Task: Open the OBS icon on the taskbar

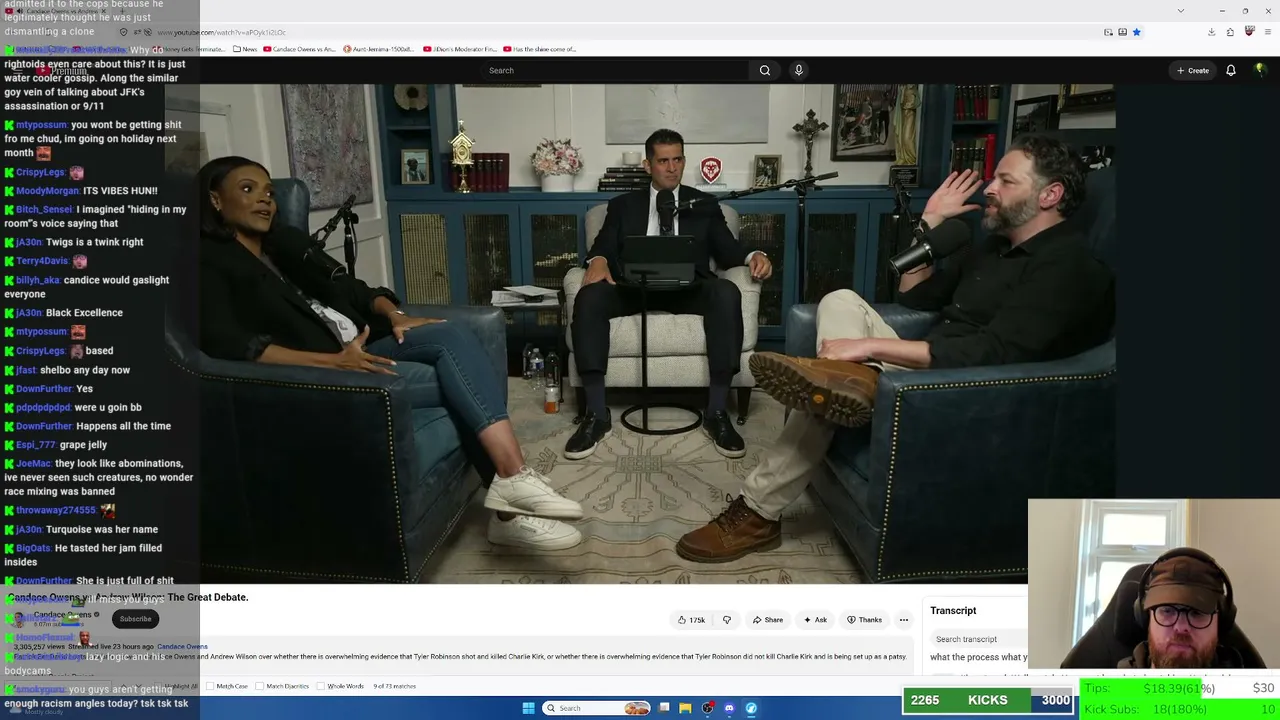Action: coord(707,708)
